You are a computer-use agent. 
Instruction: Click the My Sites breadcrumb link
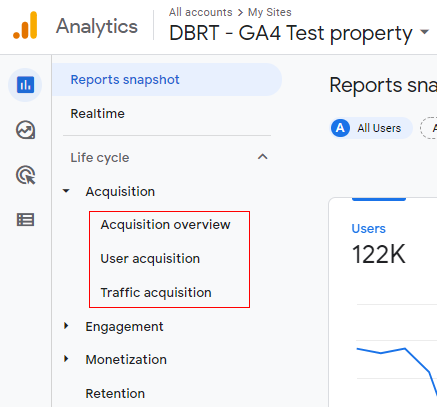(x=269, y=12)
